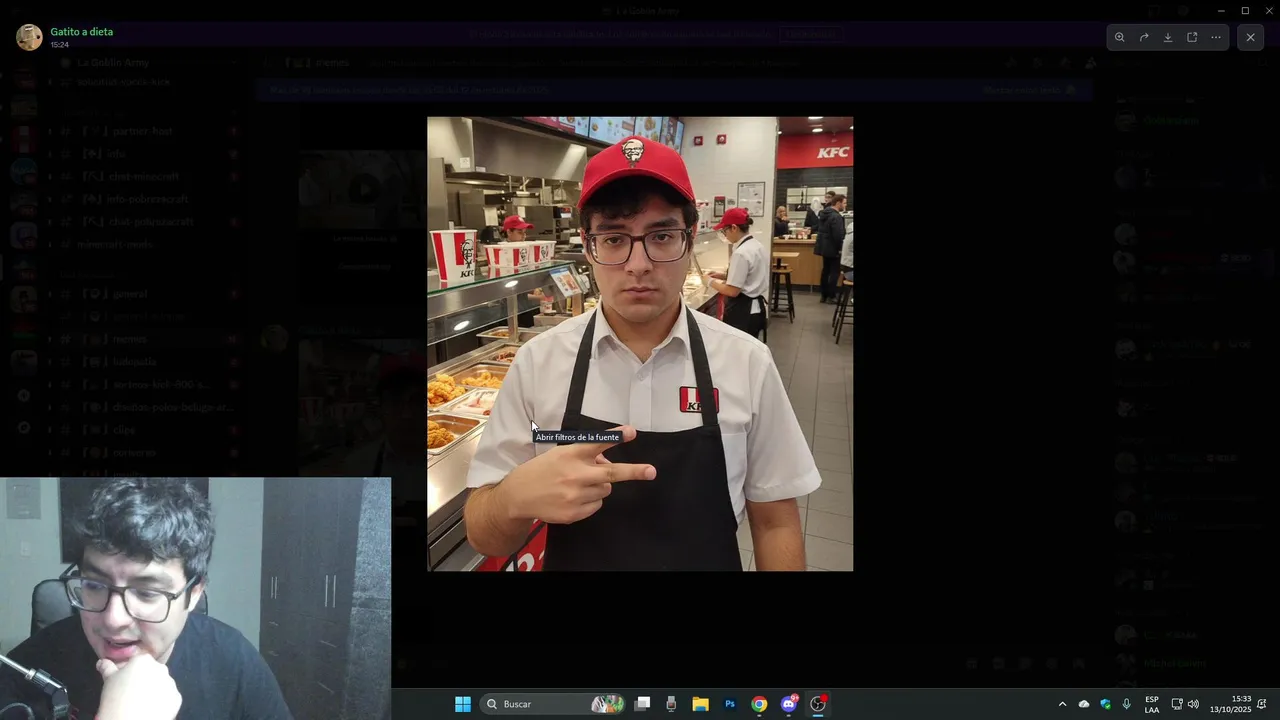Download the image with the download icon
Viewport: 1280px width, 720px height.
[1168, 37]
